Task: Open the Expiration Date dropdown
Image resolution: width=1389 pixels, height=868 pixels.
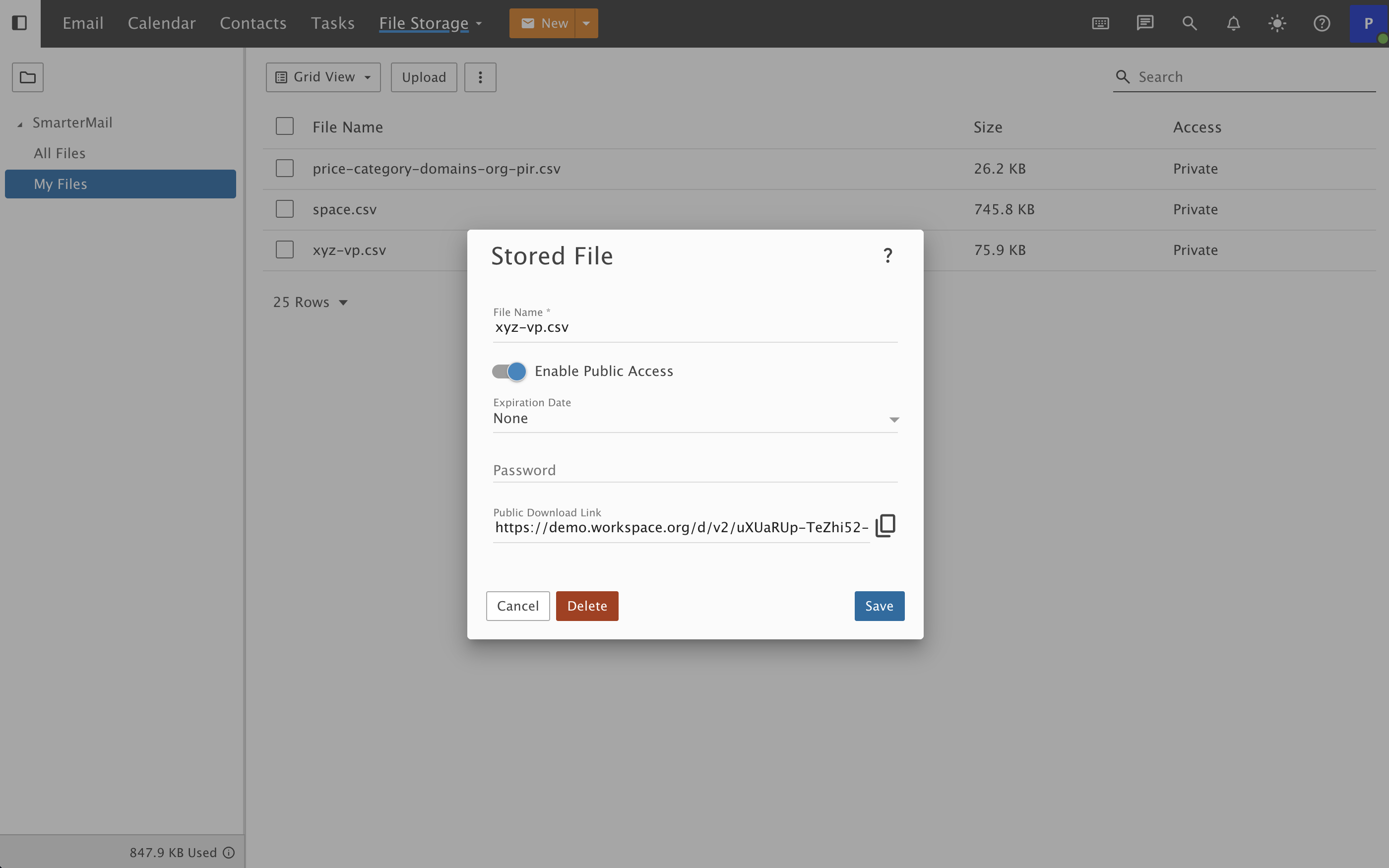Action: tap(893, 419)
